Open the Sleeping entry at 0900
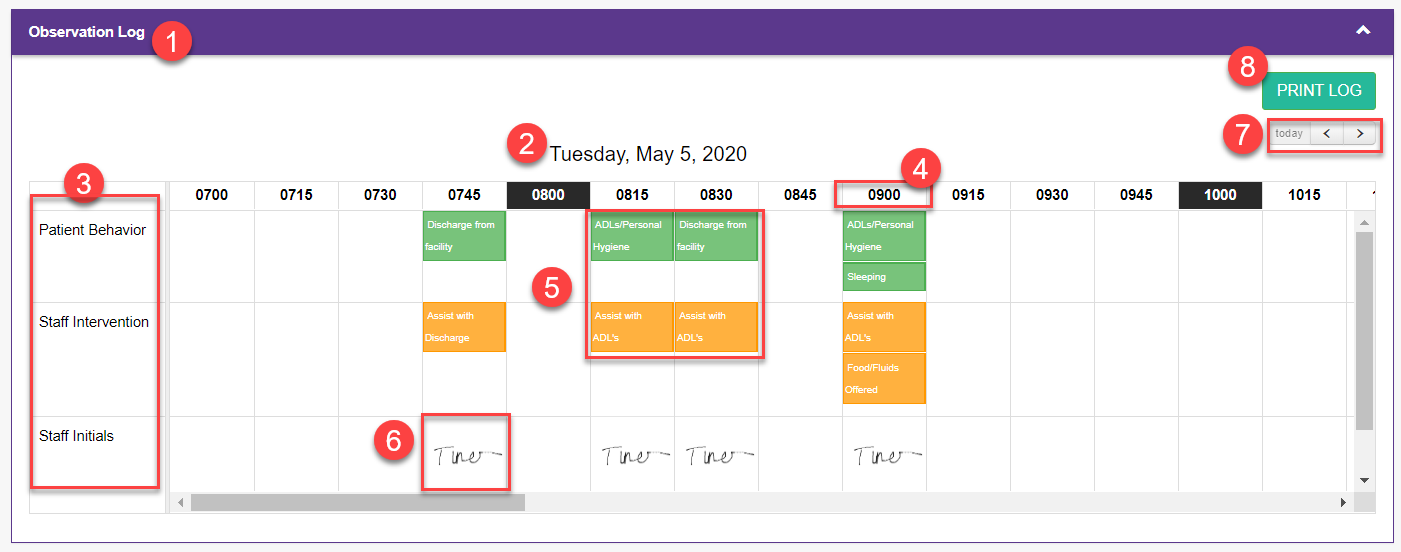 884,277
